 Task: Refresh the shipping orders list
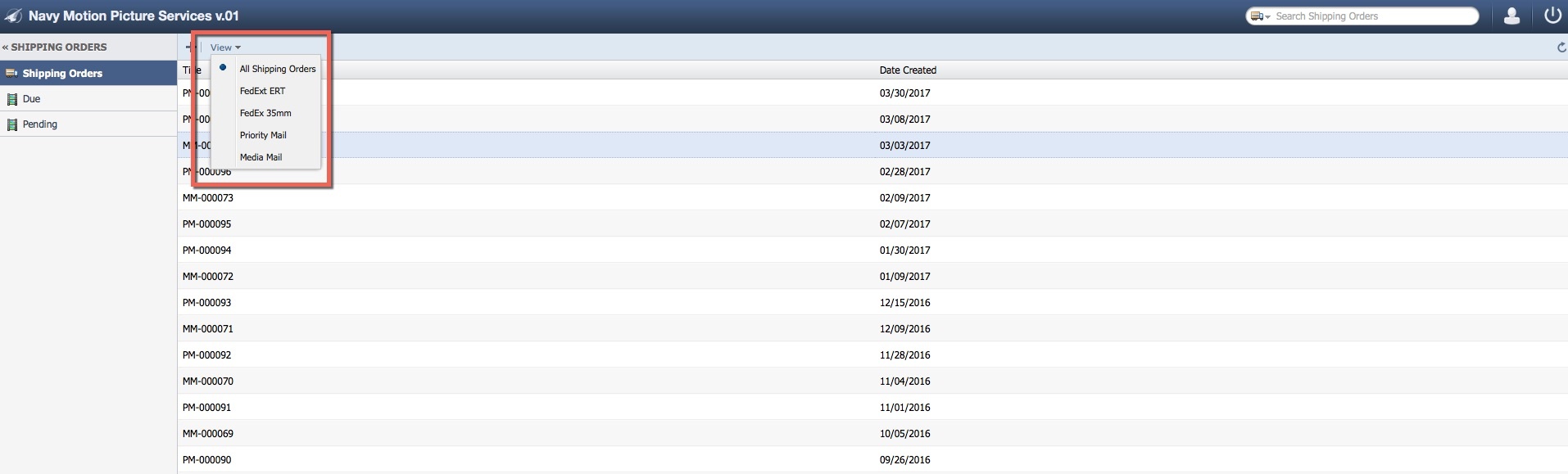[1561, 47]
